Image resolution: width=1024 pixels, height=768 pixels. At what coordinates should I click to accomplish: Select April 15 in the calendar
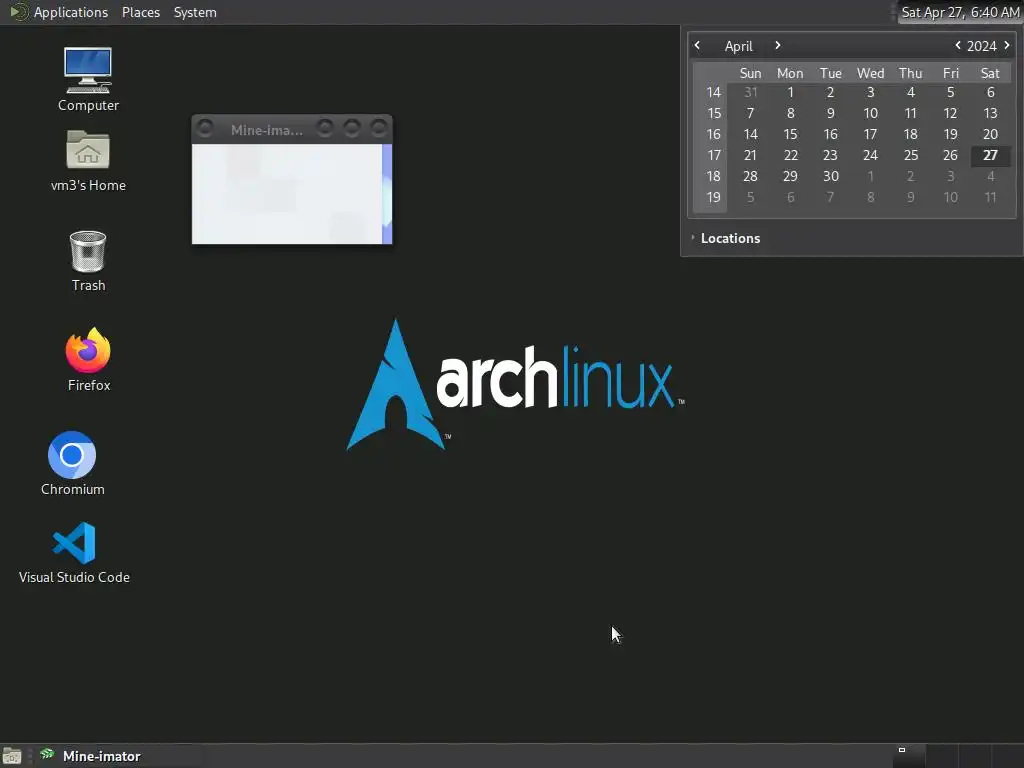click(790, 135)
